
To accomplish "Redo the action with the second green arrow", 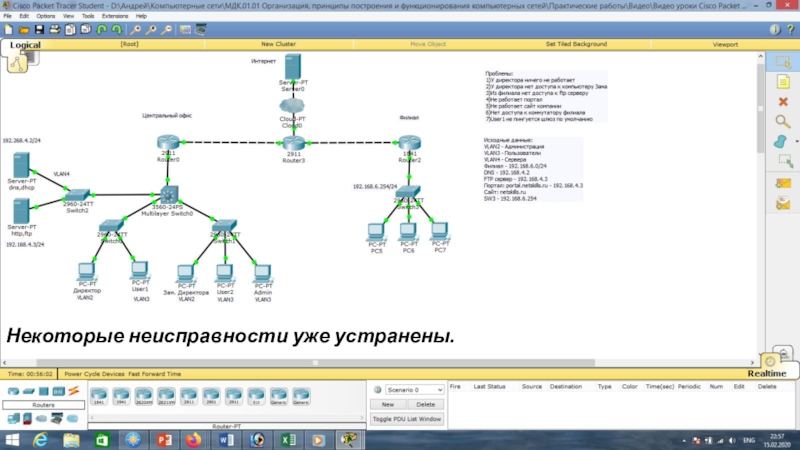I will (x=117, y=30).
